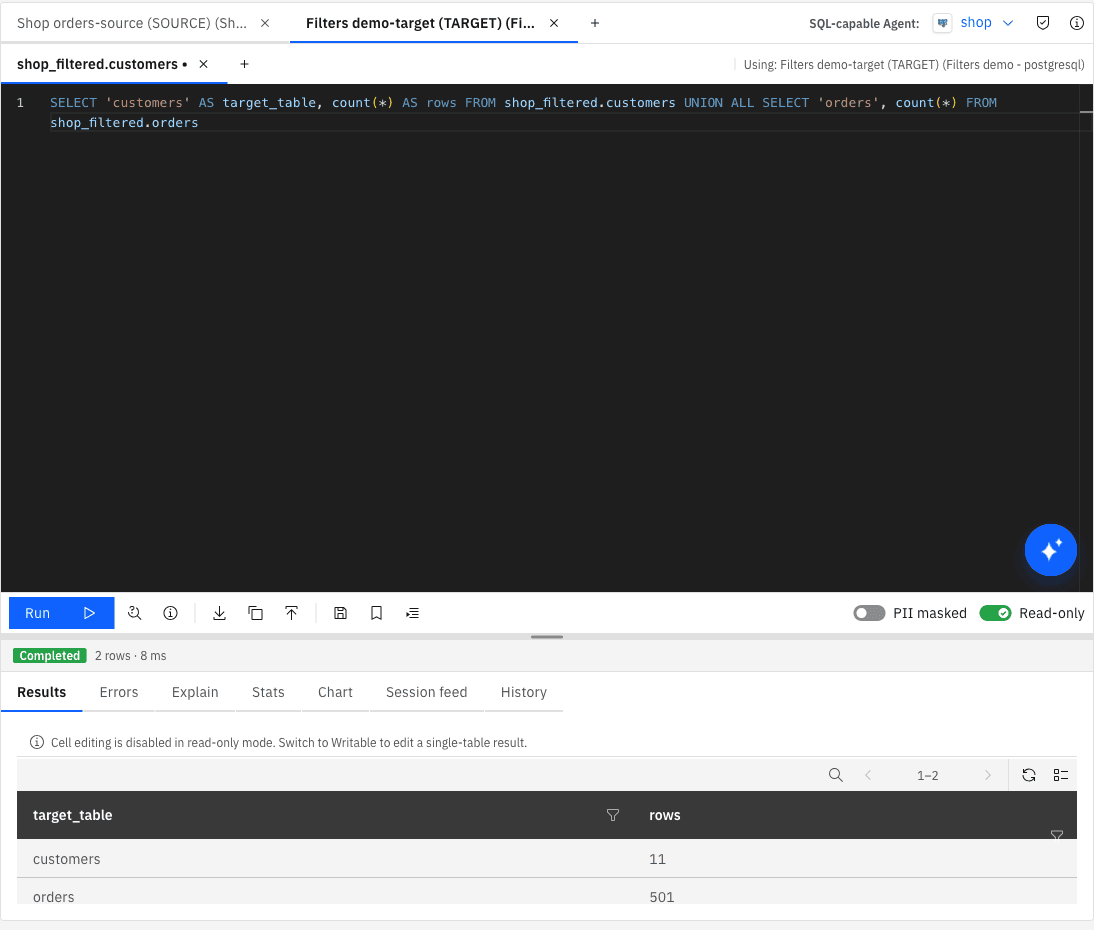Click line number 1 in editor gutter
Screen dimensions: 1094x930
pyautogui.click(x=20, y=103)
